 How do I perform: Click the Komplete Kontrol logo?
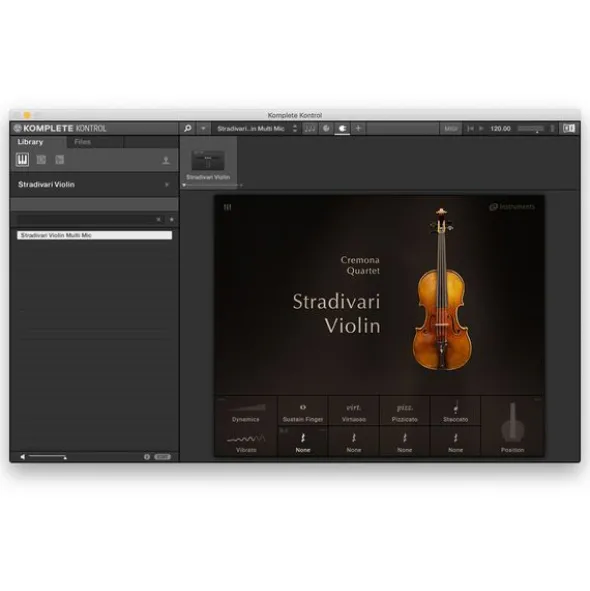pos(60,129)
